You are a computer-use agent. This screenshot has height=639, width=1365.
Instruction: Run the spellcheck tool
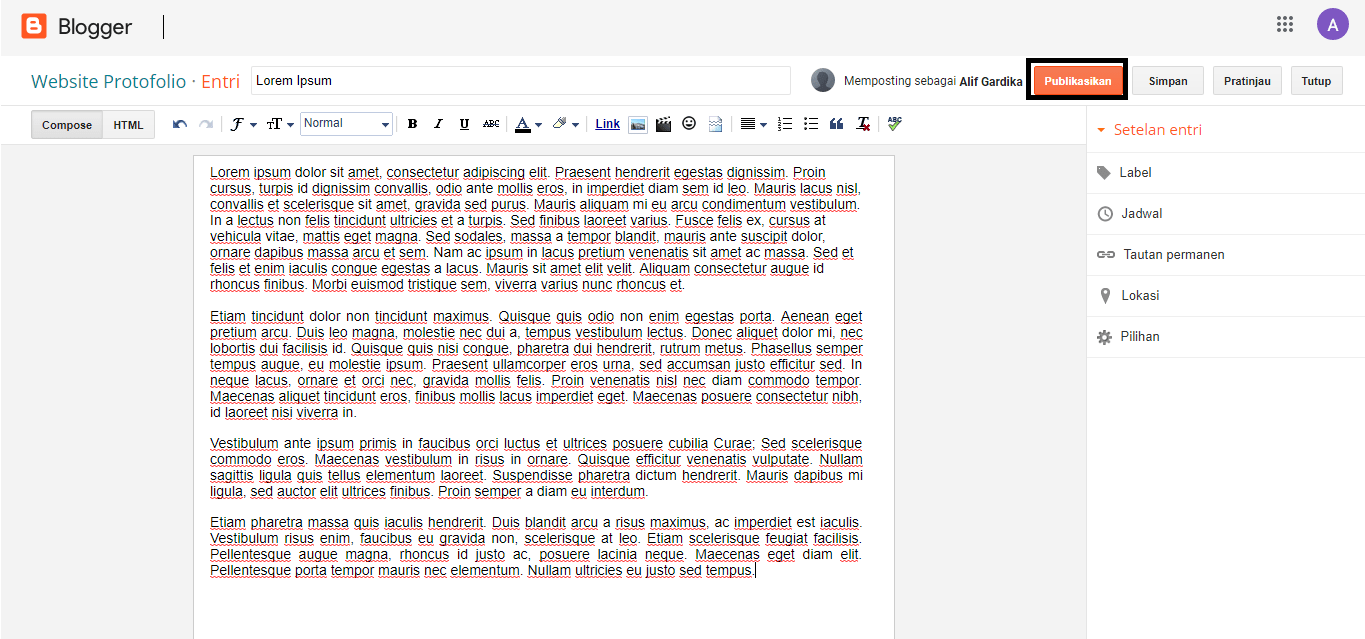click(x=893, y=123)
